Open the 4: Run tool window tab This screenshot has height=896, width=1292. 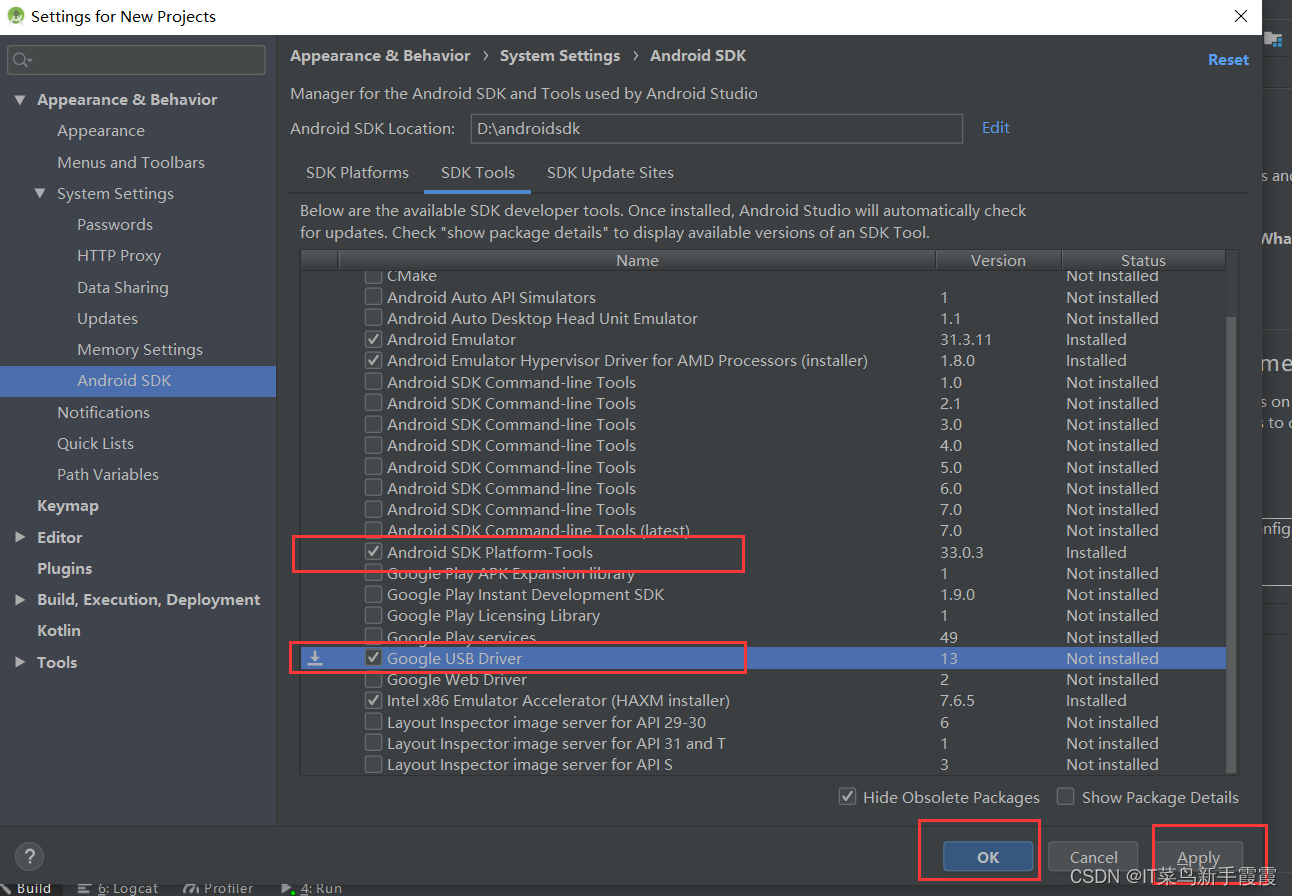[312, 888]
